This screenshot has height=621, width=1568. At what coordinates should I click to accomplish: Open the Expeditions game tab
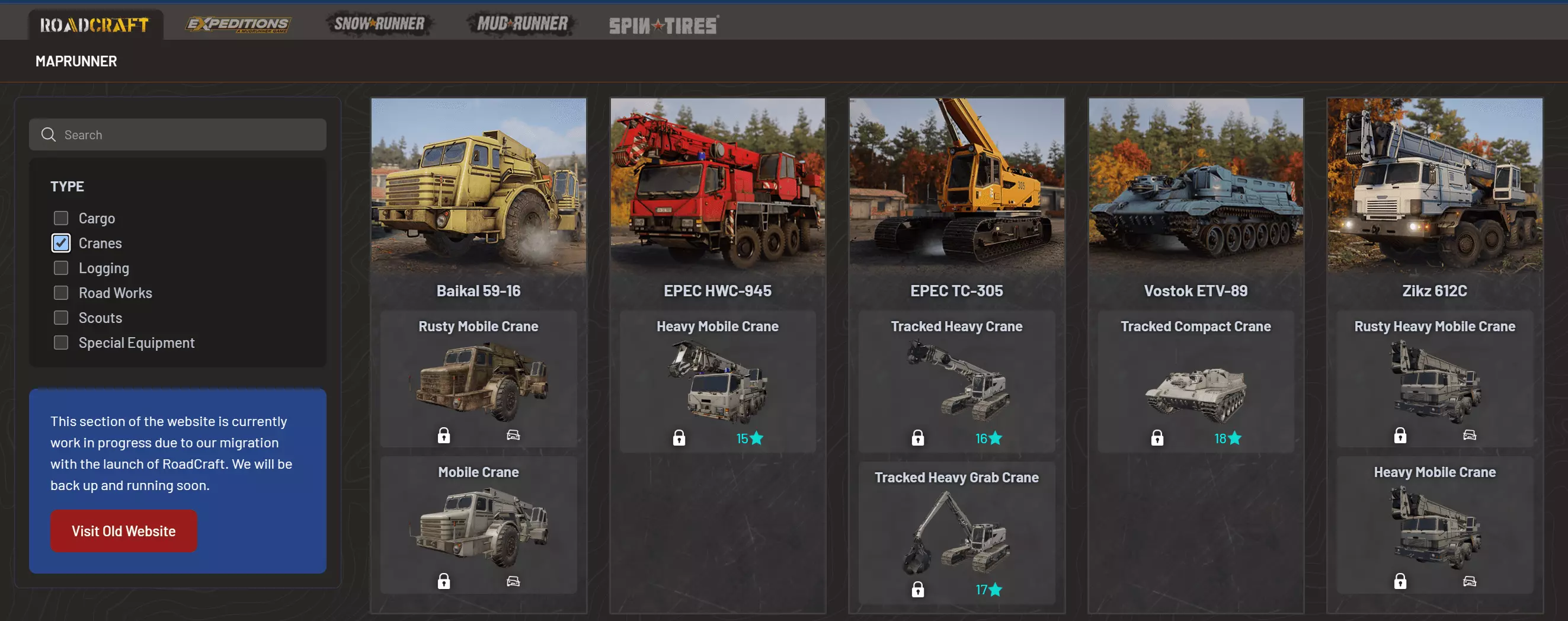(238, 24)
